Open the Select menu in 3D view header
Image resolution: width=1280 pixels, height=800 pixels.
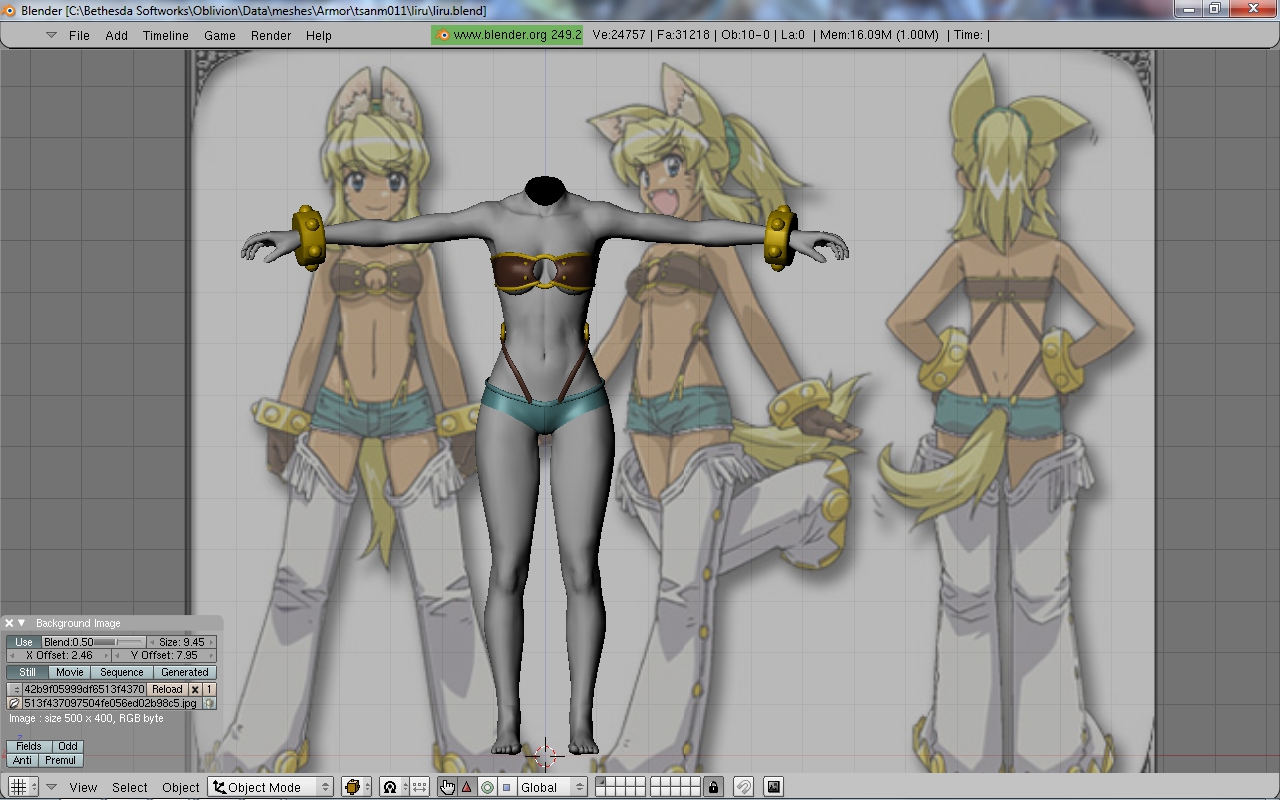tap(130, 787)
